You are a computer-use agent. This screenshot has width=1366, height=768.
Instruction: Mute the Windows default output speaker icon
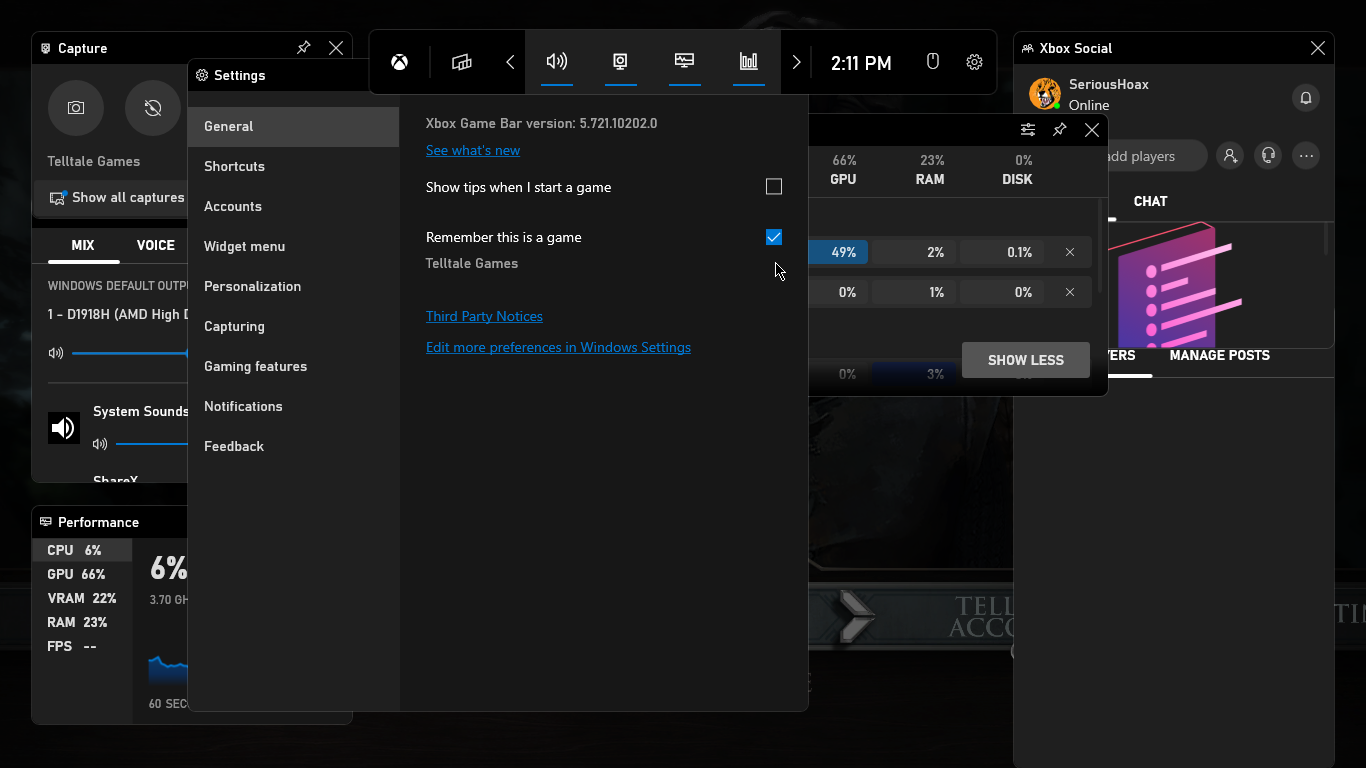pos(56,353)
